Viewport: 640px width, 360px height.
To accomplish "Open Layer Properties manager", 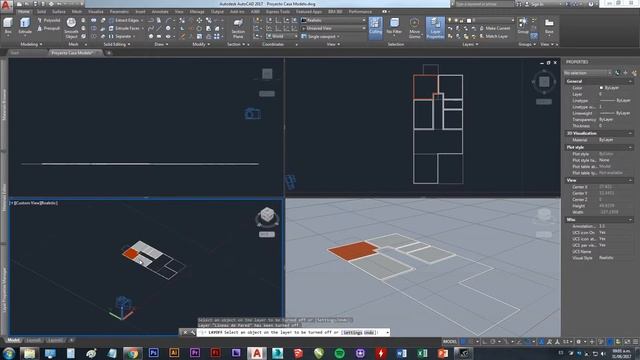I will [435, 28].
